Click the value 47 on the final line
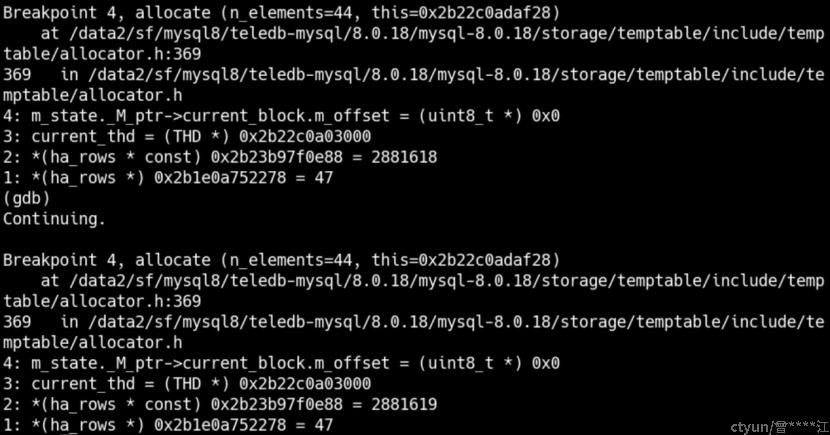The width and height of the screenshot is (830, 435). (x=323, y=425)
